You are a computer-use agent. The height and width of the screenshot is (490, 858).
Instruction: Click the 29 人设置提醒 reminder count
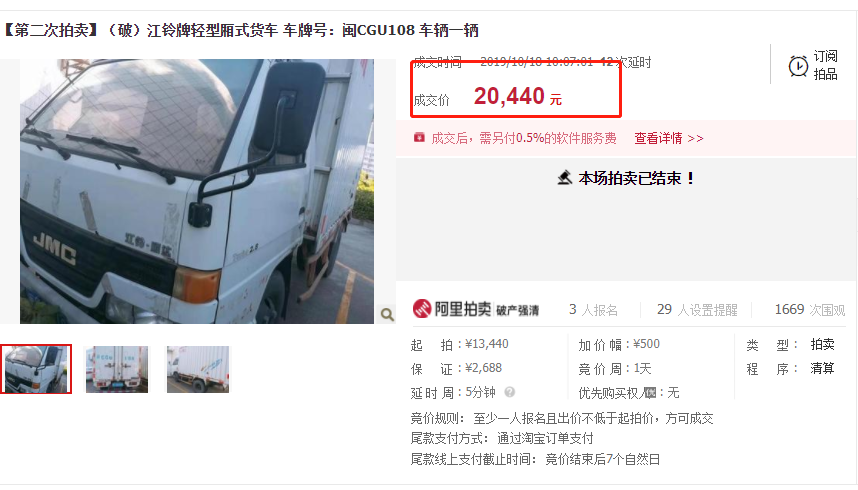click(697, 310)
